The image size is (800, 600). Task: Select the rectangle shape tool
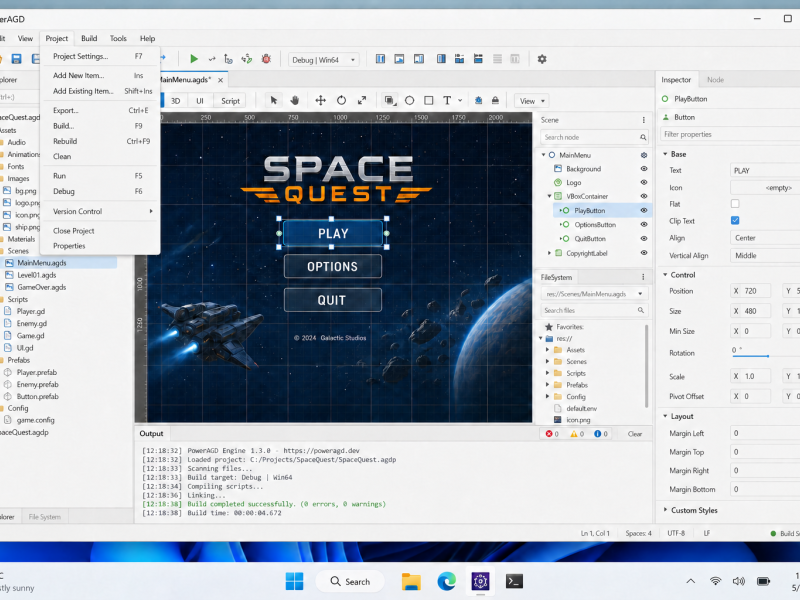click(x=429, y=101)
